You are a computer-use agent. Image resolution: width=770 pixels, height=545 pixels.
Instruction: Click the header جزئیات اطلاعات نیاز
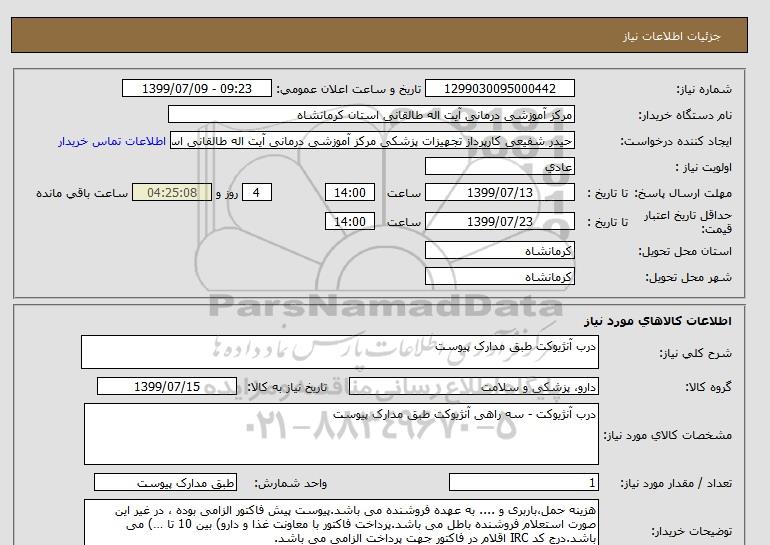coord(672,36)
